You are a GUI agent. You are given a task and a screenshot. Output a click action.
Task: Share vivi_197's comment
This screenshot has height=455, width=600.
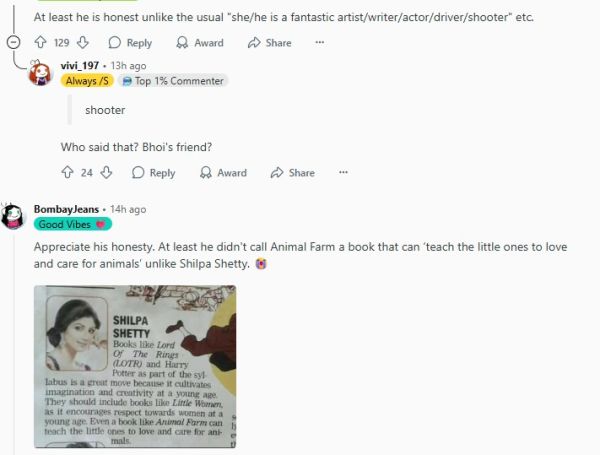point(293,173)
